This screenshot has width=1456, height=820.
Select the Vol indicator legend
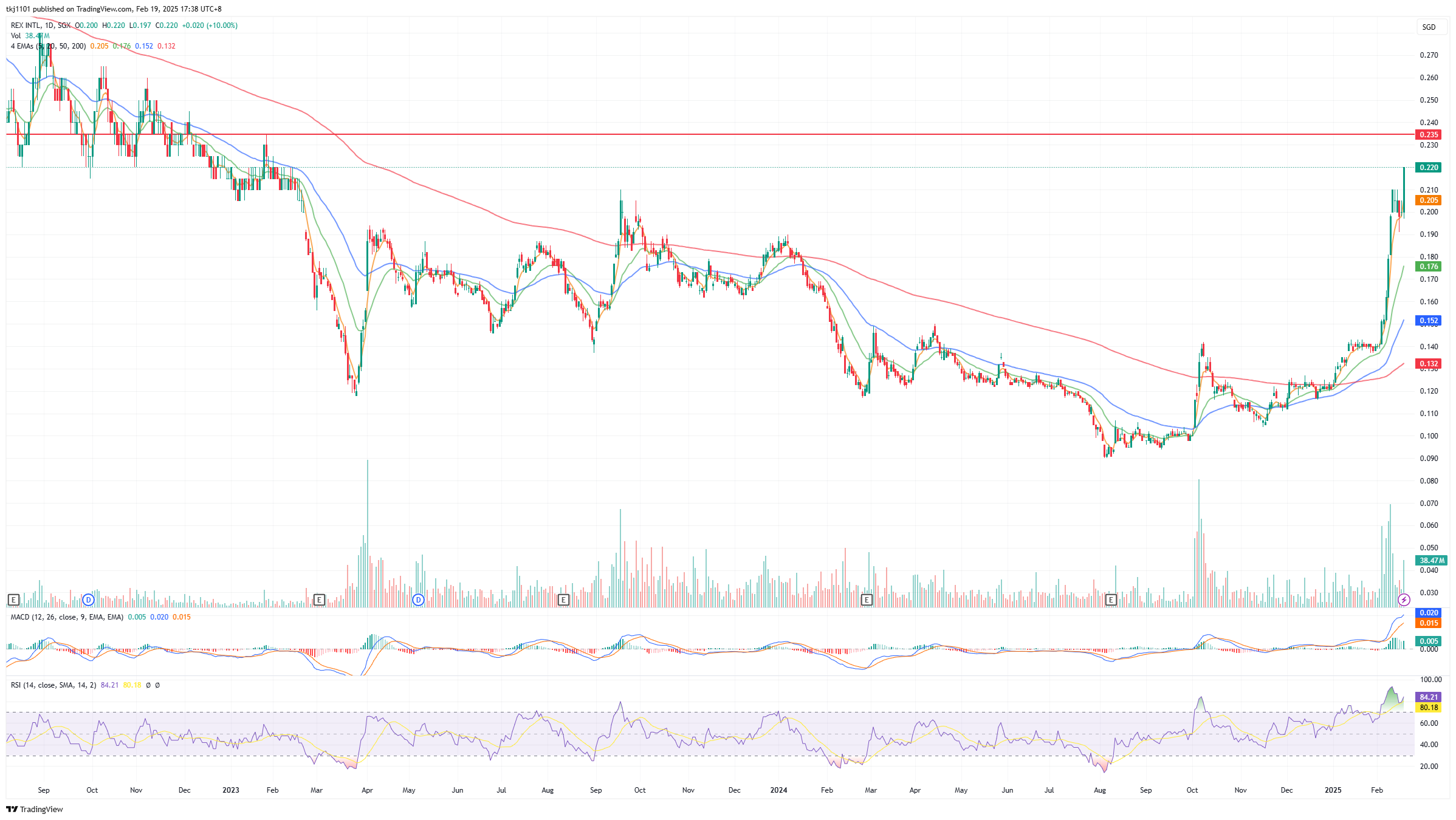point(30,36)
